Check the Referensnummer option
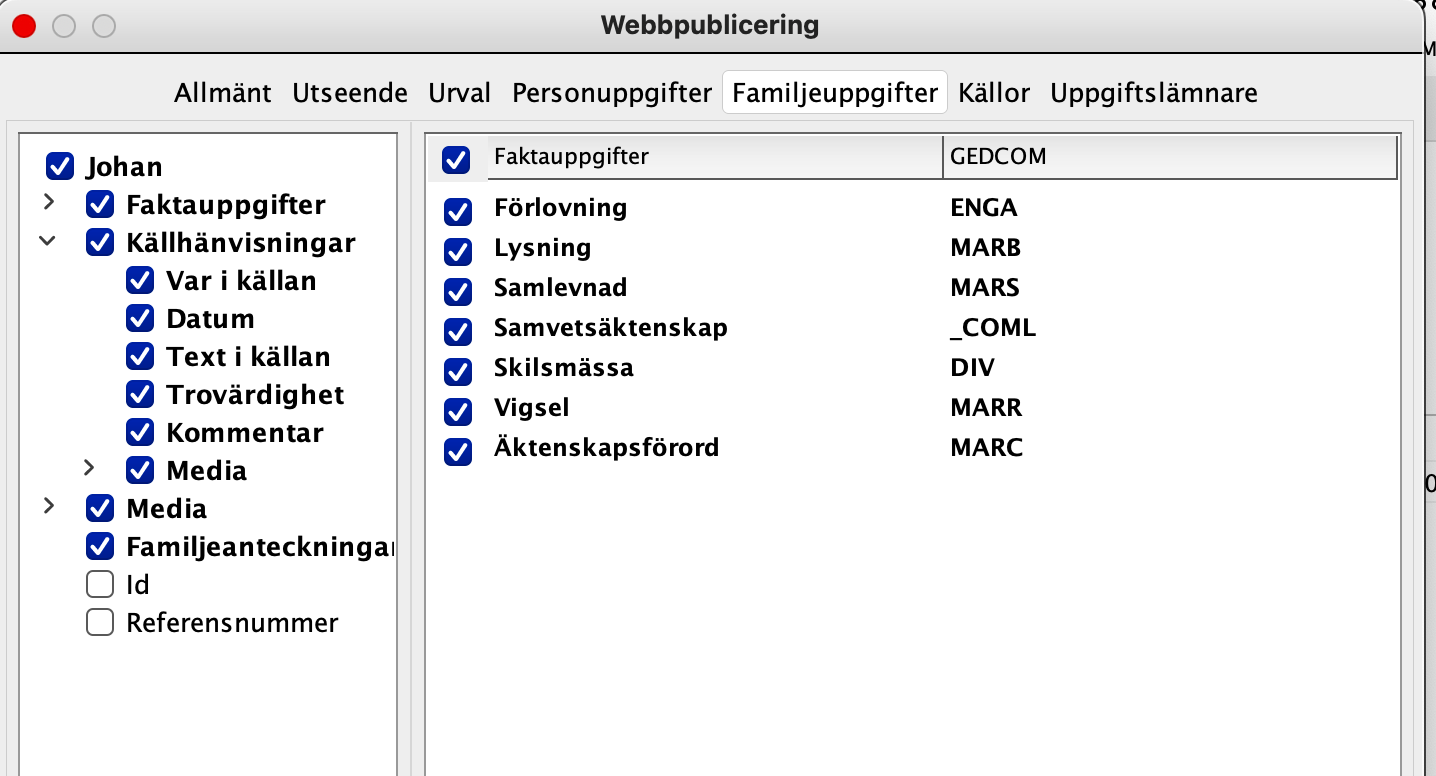This screenshot has width=1436, height=776. point(100,623)
